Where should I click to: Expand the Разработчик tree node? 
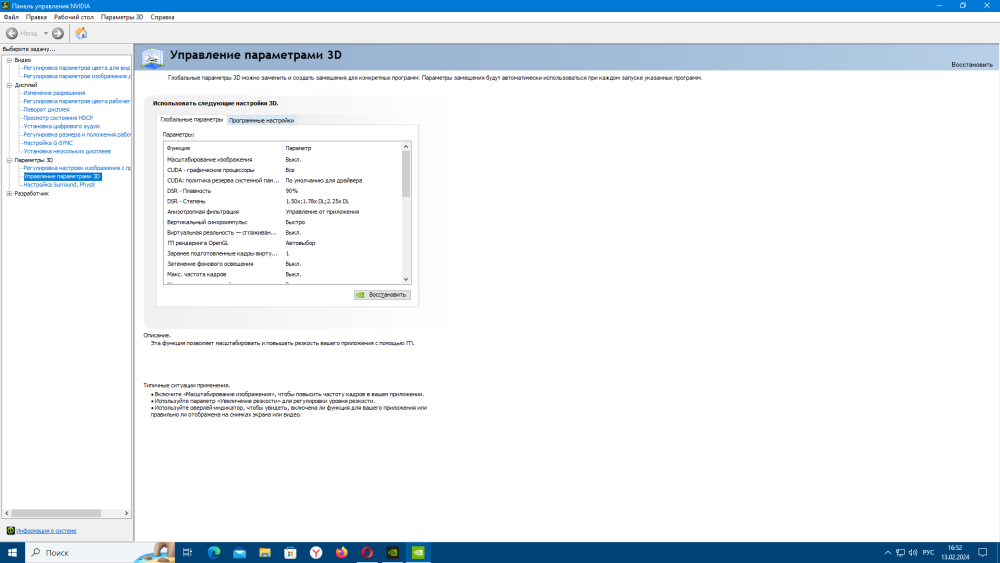tap(10, 193)
